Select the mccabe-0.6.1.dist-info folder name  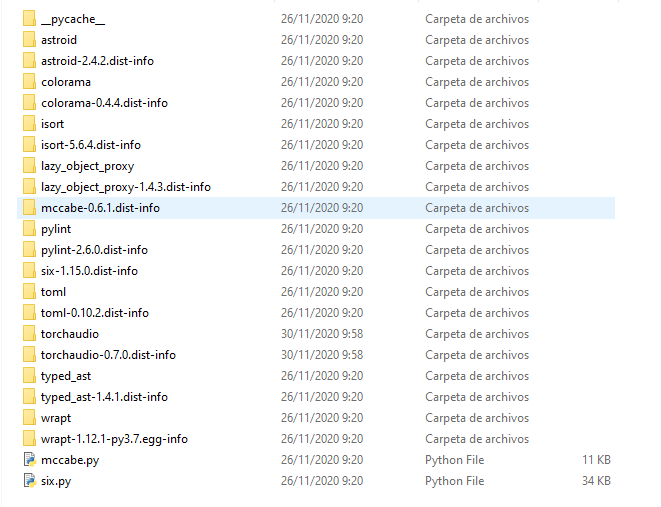point(100,208)
